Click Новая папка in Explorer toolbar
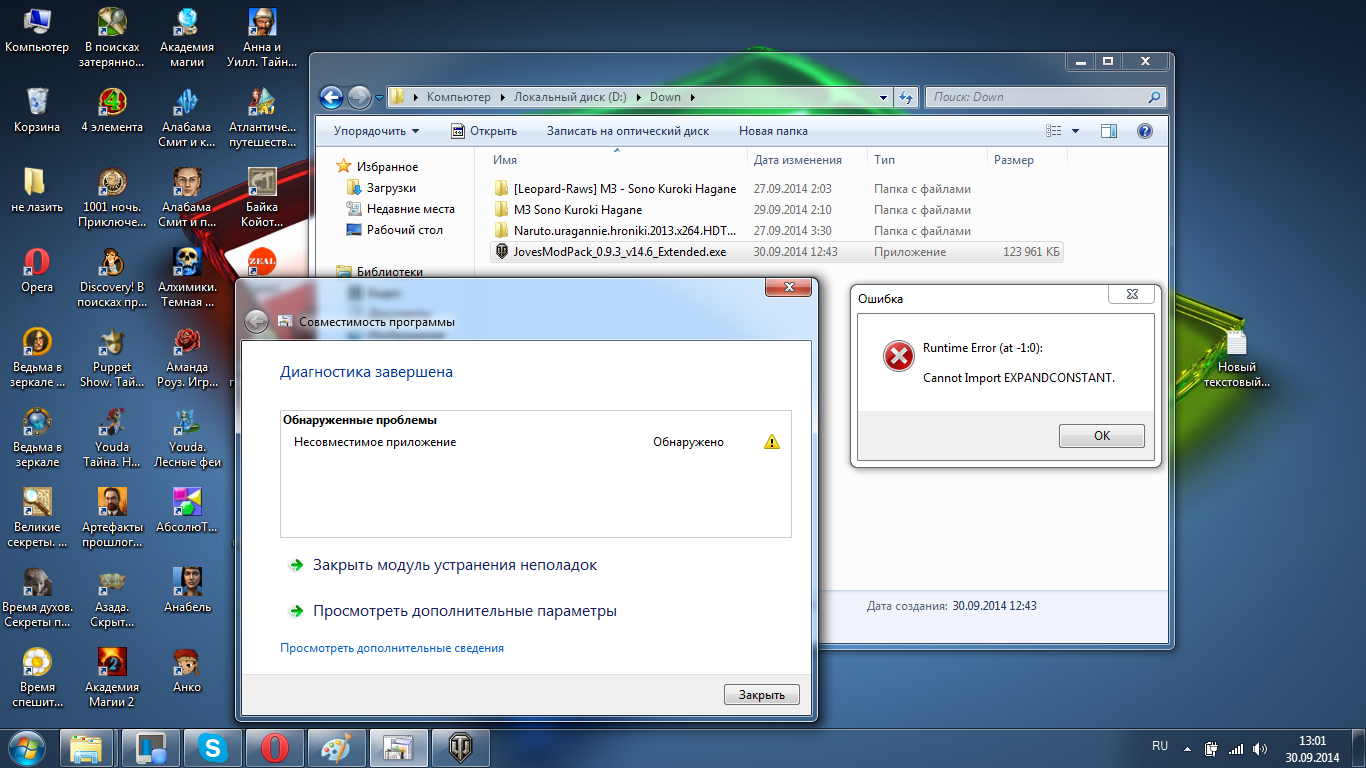The width and height of the screenshot is (1366, 768). (x=773, y=131)
